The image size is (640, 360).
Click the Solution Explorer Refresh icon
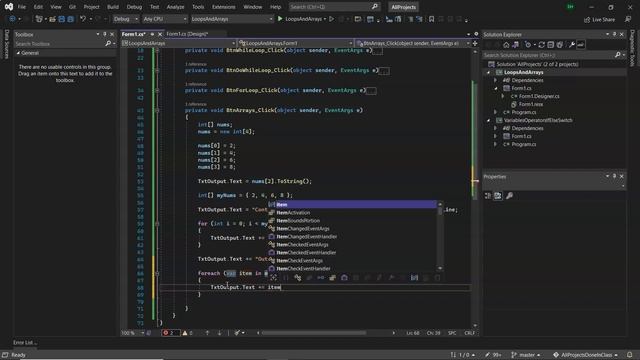(x=542, y=45)
